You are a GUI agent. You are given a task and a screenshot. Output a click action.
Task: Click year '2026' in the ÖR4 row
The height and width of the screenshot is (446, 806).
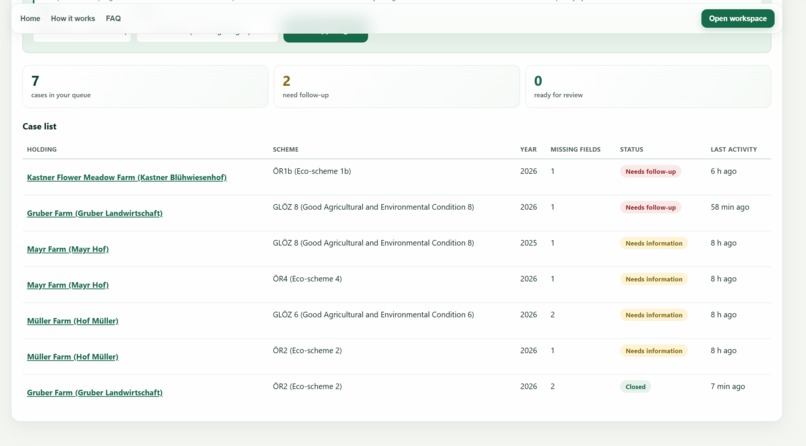tap(528, 279)
